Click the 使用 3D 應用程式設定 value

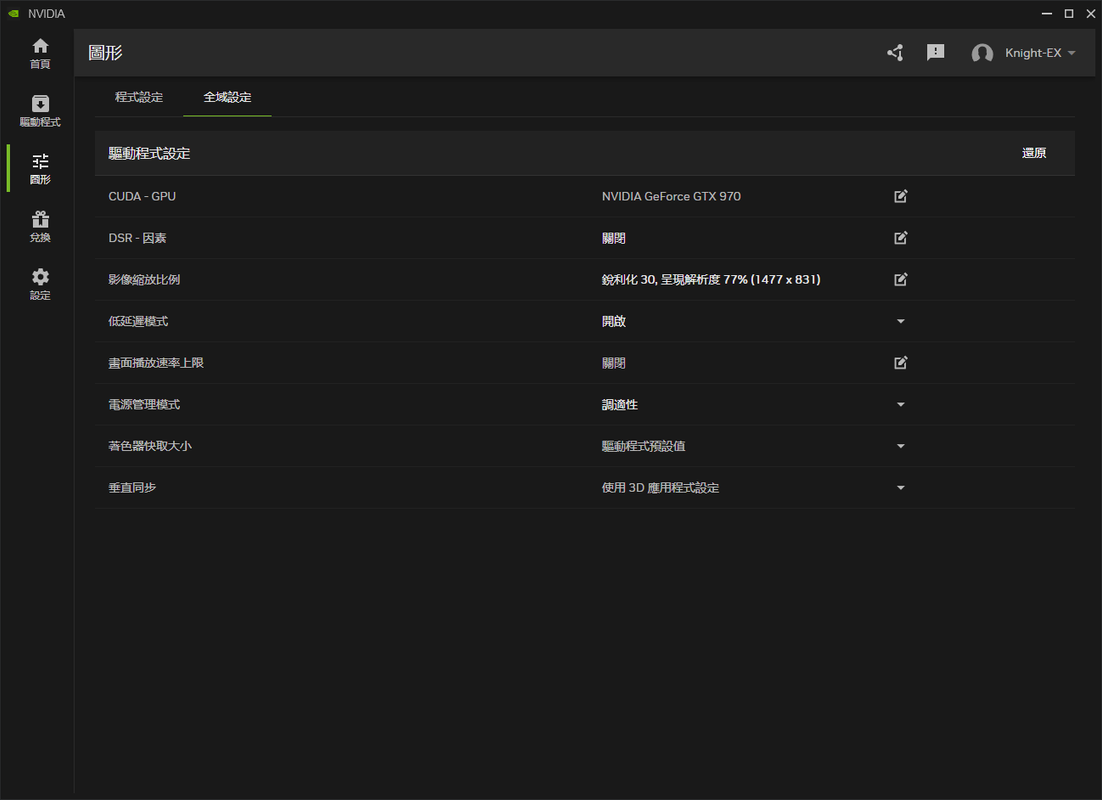(x=661, y=487)
